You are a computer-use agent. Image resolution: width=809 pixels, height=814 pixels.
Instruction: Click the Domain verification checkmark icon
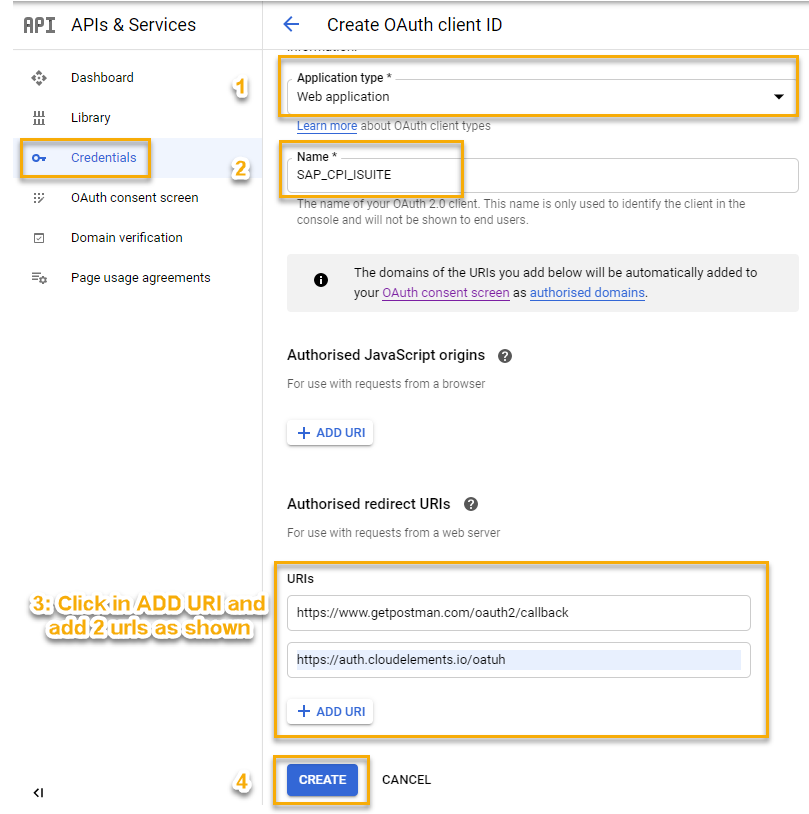[39, 238]
